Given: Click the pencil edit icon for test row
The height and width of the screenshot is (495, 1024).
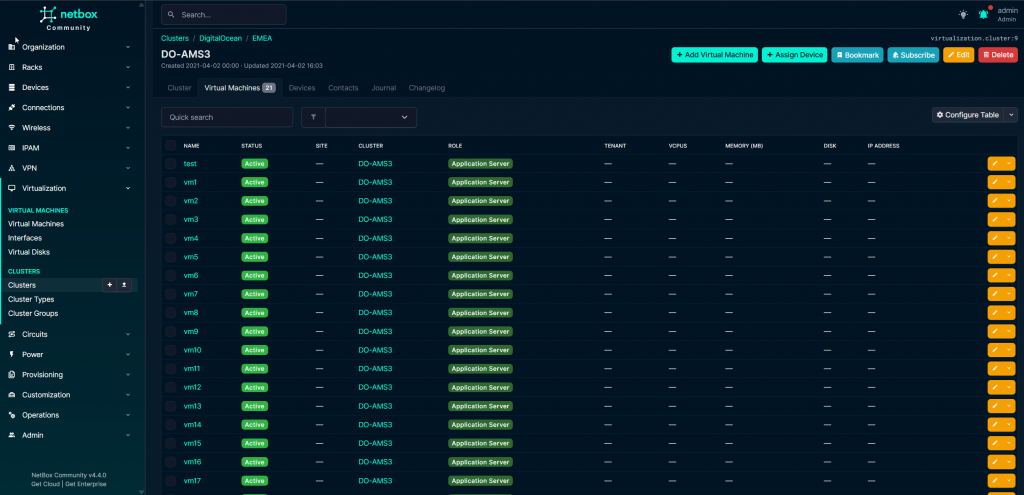Looking at the screenshot, I should pos(995,163).
